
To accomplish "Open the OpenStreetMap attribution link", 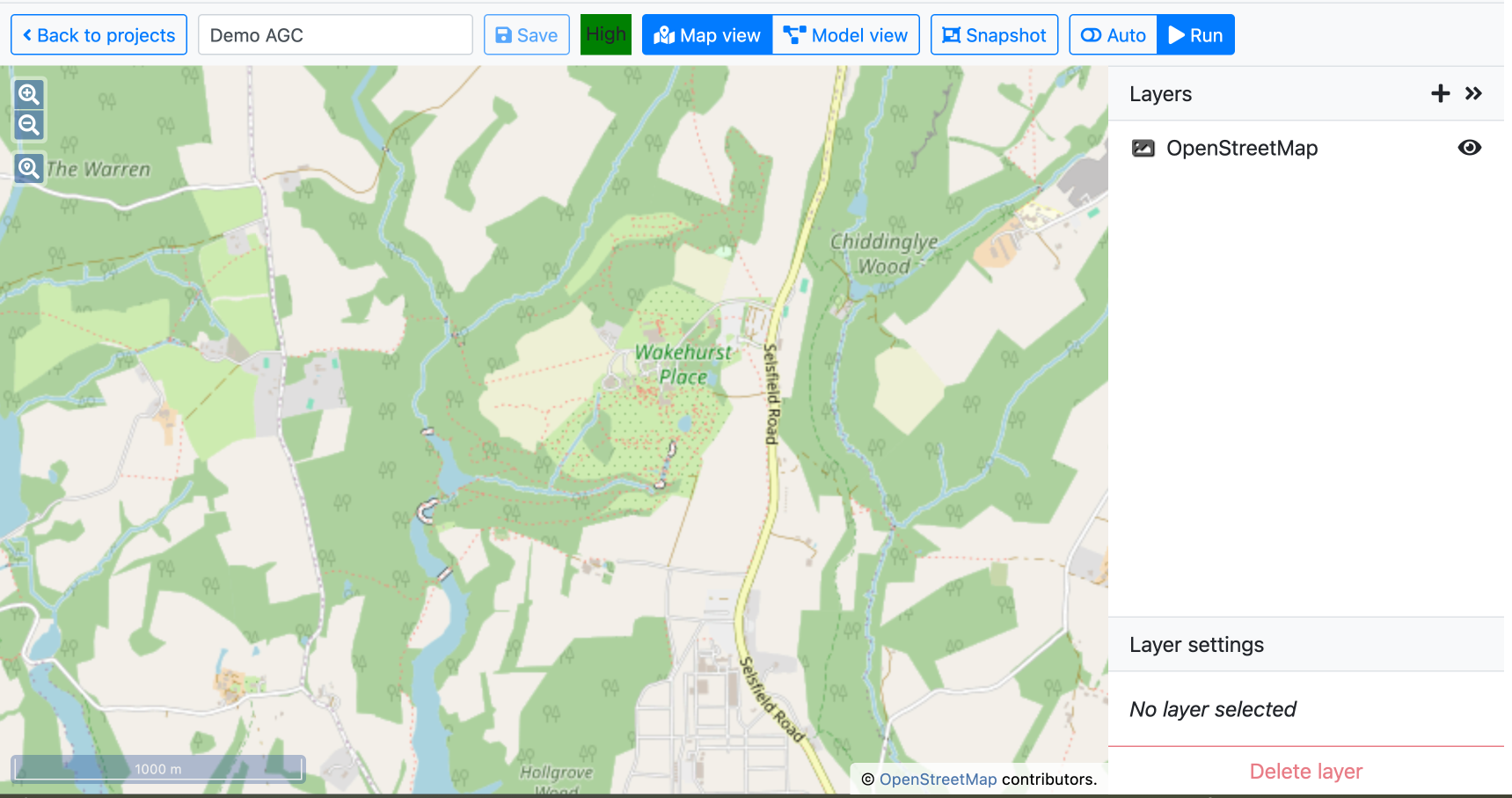I will pyautogui.click(x=938, y=779).
